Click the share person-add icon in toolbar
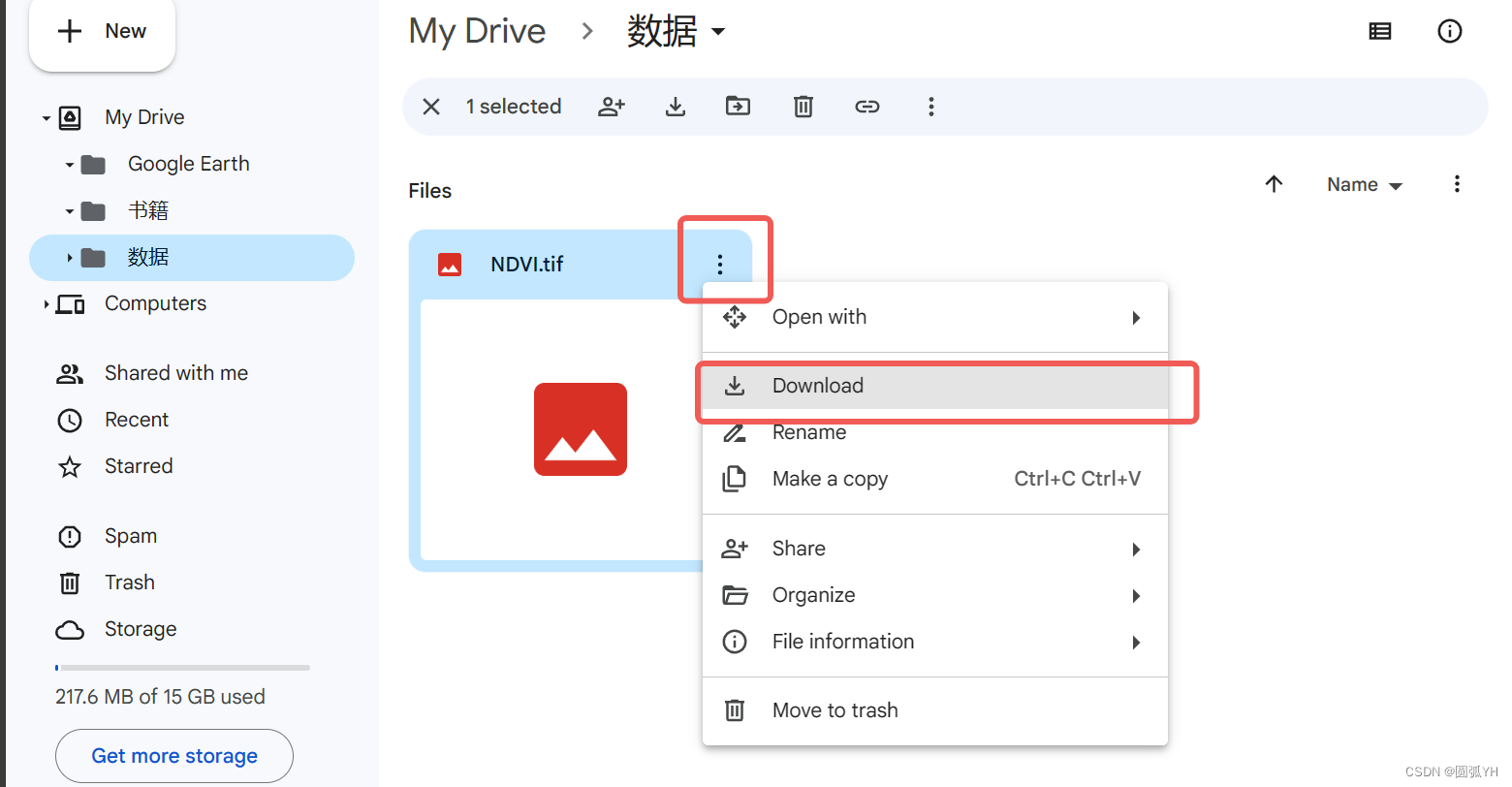This screenshot has height=787, width=1512. click(612, 107)
